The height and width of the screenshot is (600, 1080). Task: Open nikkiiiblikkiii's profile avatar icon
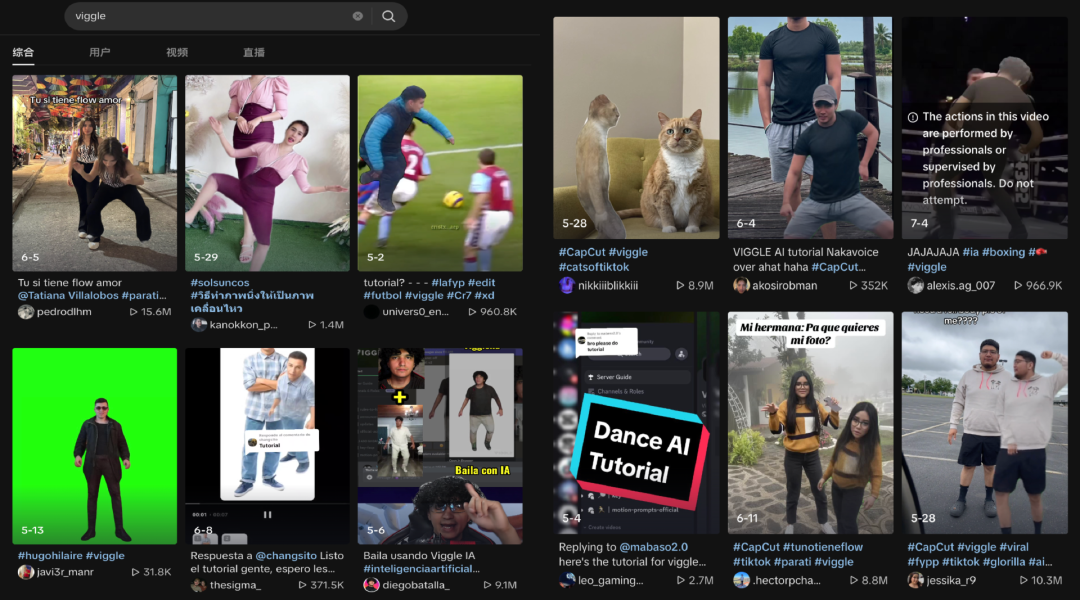[567, 285]
